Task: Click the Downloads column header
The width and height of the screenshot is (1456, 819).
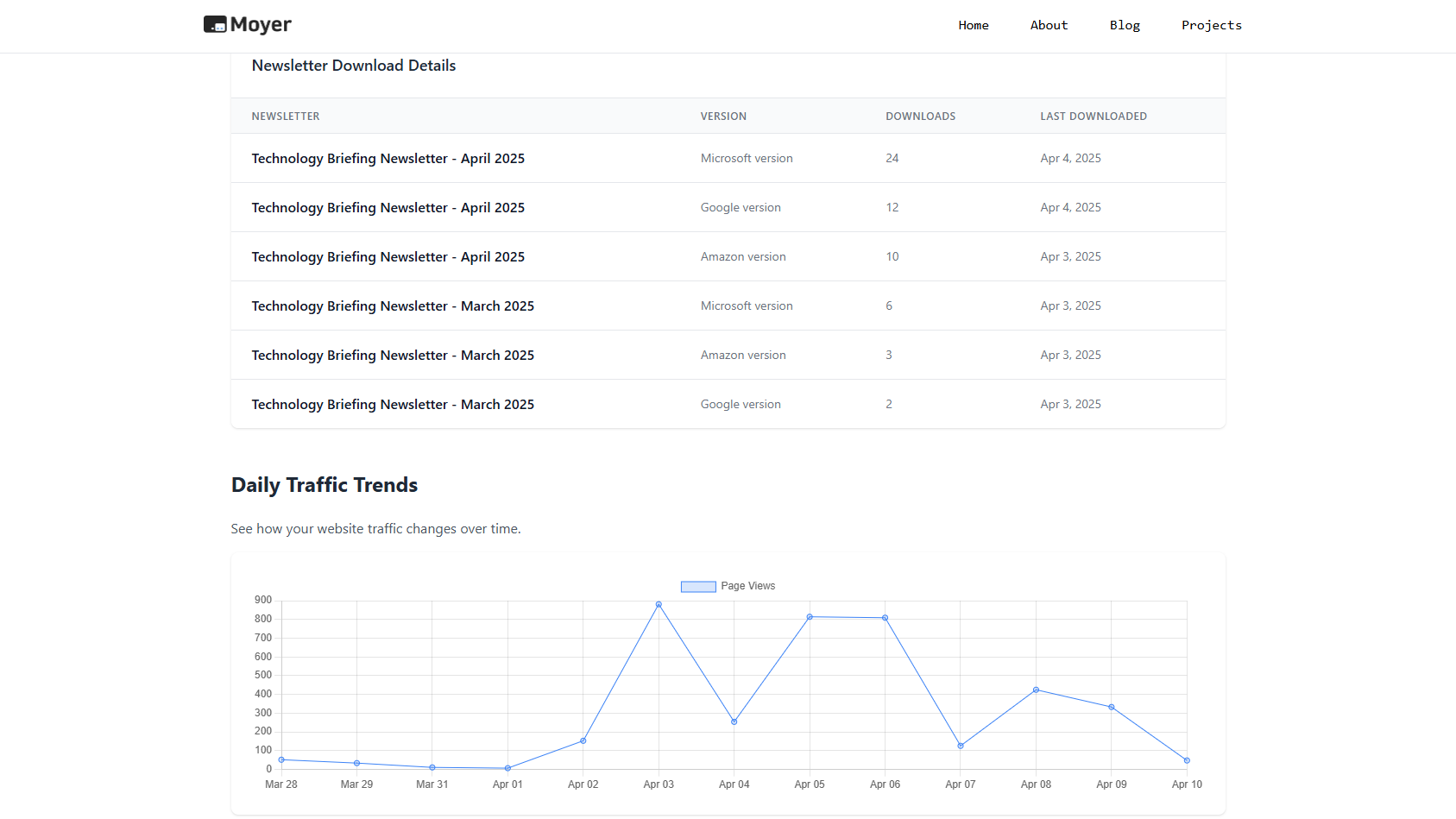Action: point(920,117)
